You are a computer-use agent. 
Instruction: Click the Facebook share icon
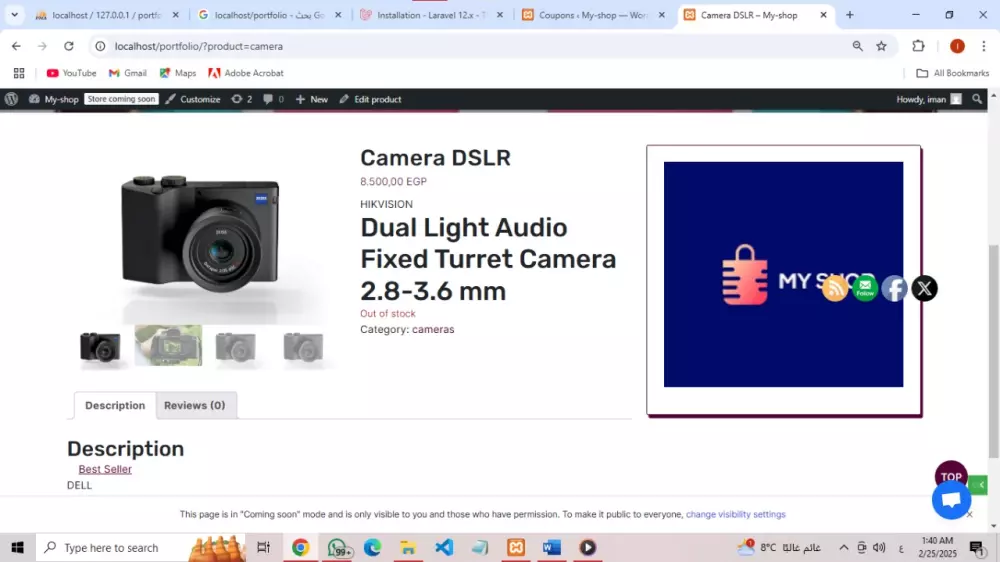tap(894, 288)
